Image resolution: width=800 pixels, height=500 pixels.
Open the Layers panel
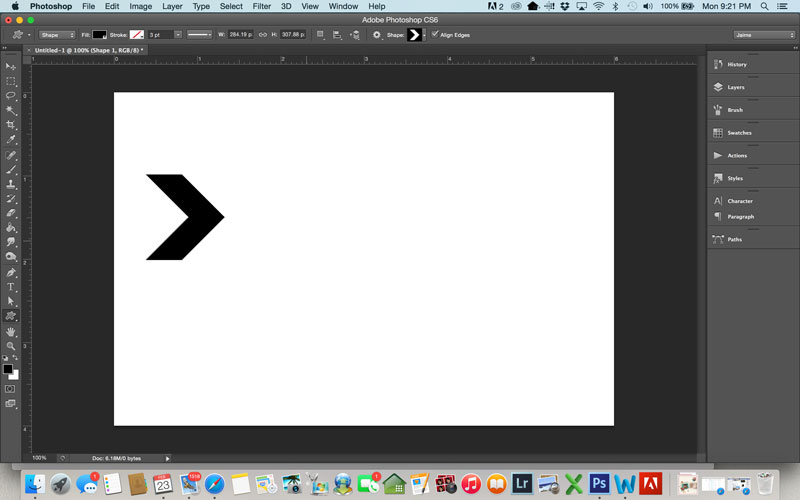pos(735,87)
